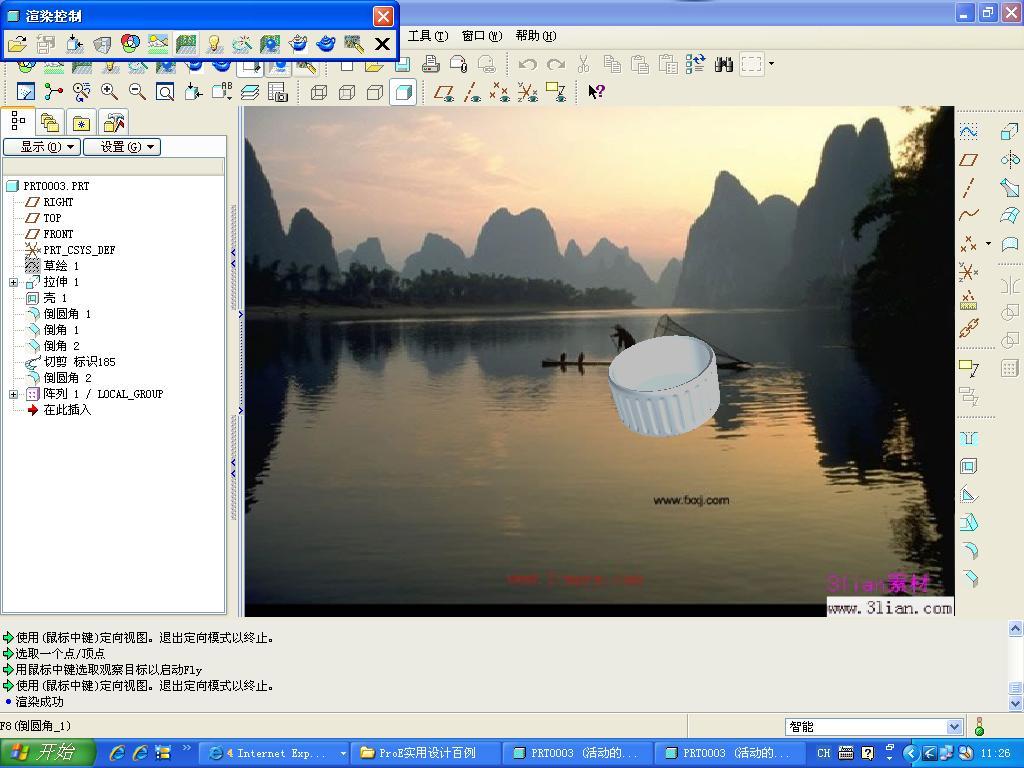1024x768 pixels.
Task: Switch to shaded display mode
Action: (403, 92)
